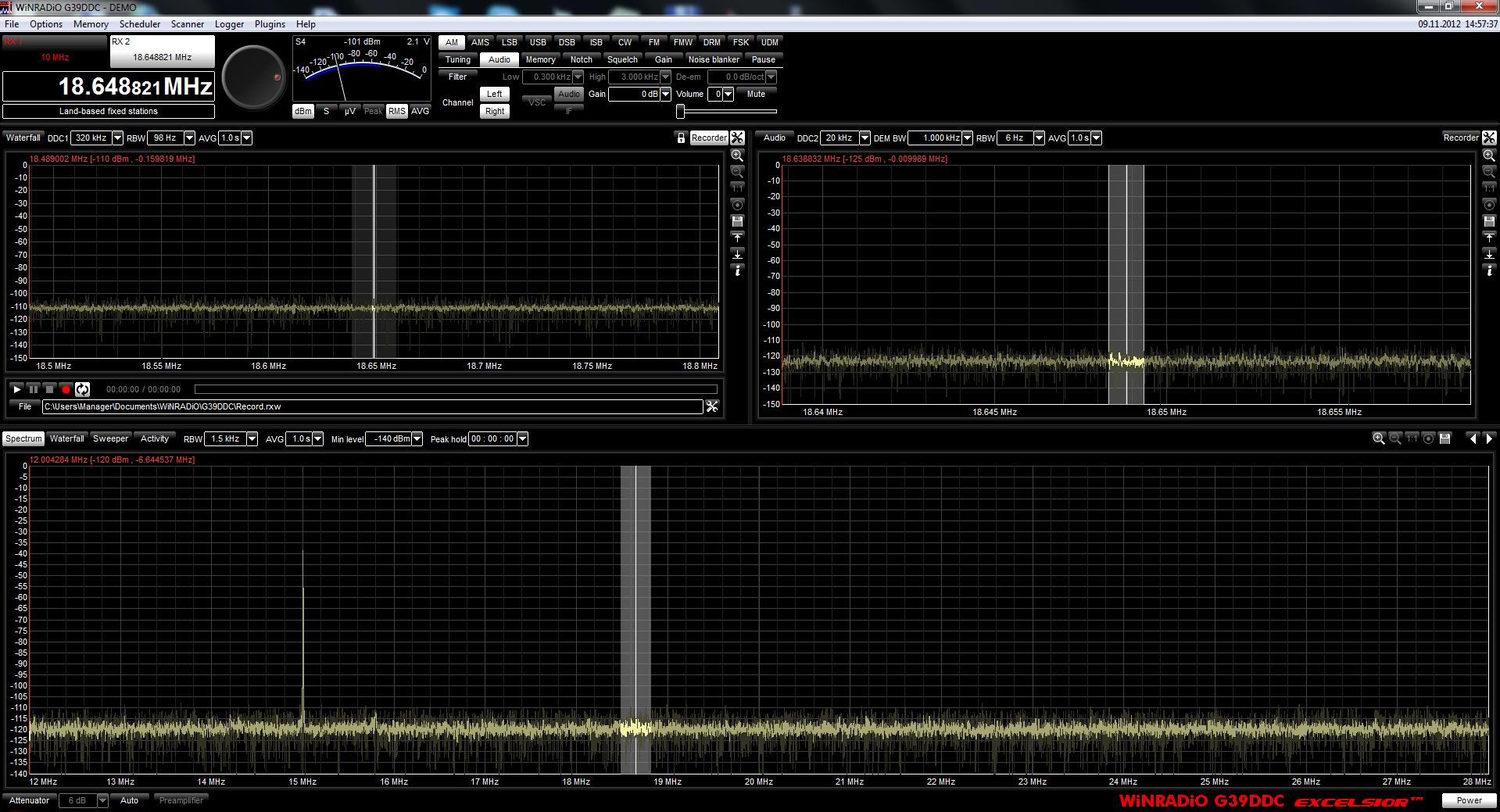Show DDC1 spectrum info icon
This screenshot has height=812, width=1500.
pos(737,270)
